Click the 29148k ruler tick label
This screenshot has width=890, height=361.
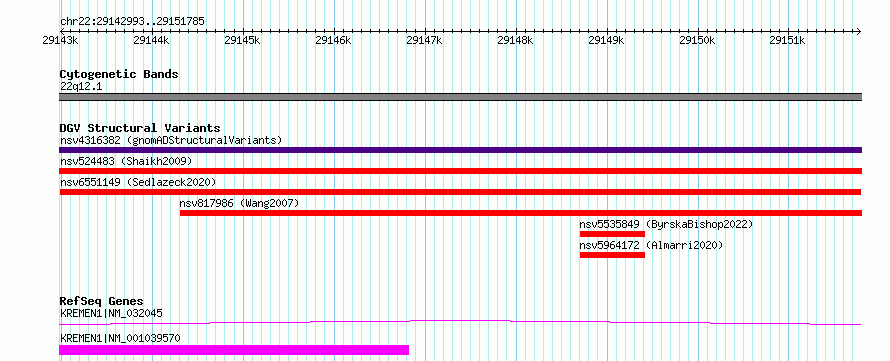515,41
